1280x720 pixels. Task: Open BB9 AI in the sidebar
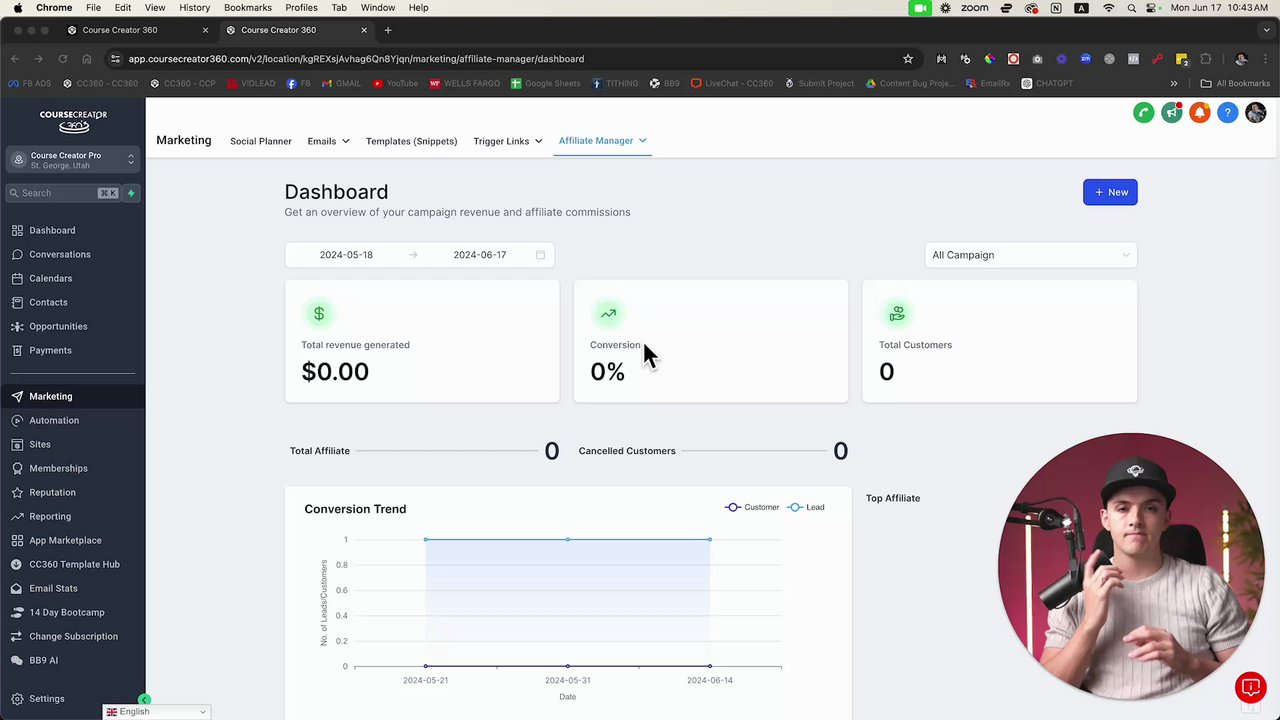tap(43, 660)
